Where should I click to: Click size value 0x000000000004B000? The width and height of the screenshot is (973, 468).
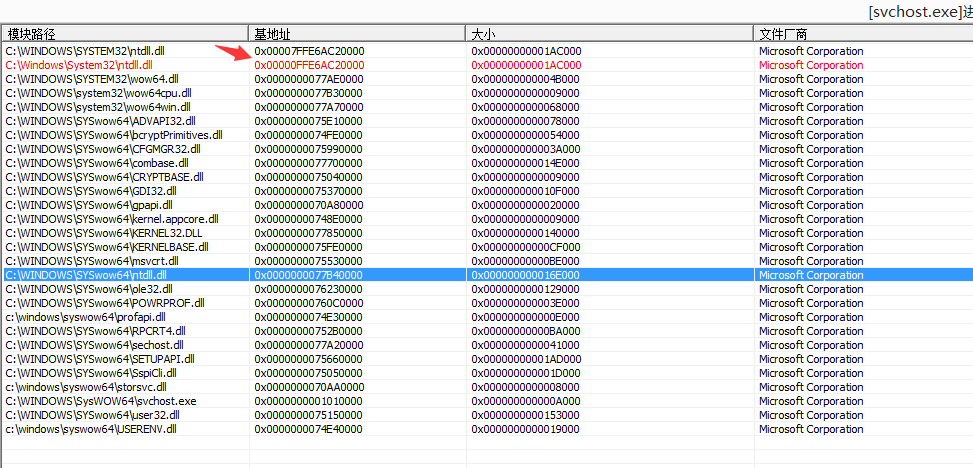coord(526,79)
